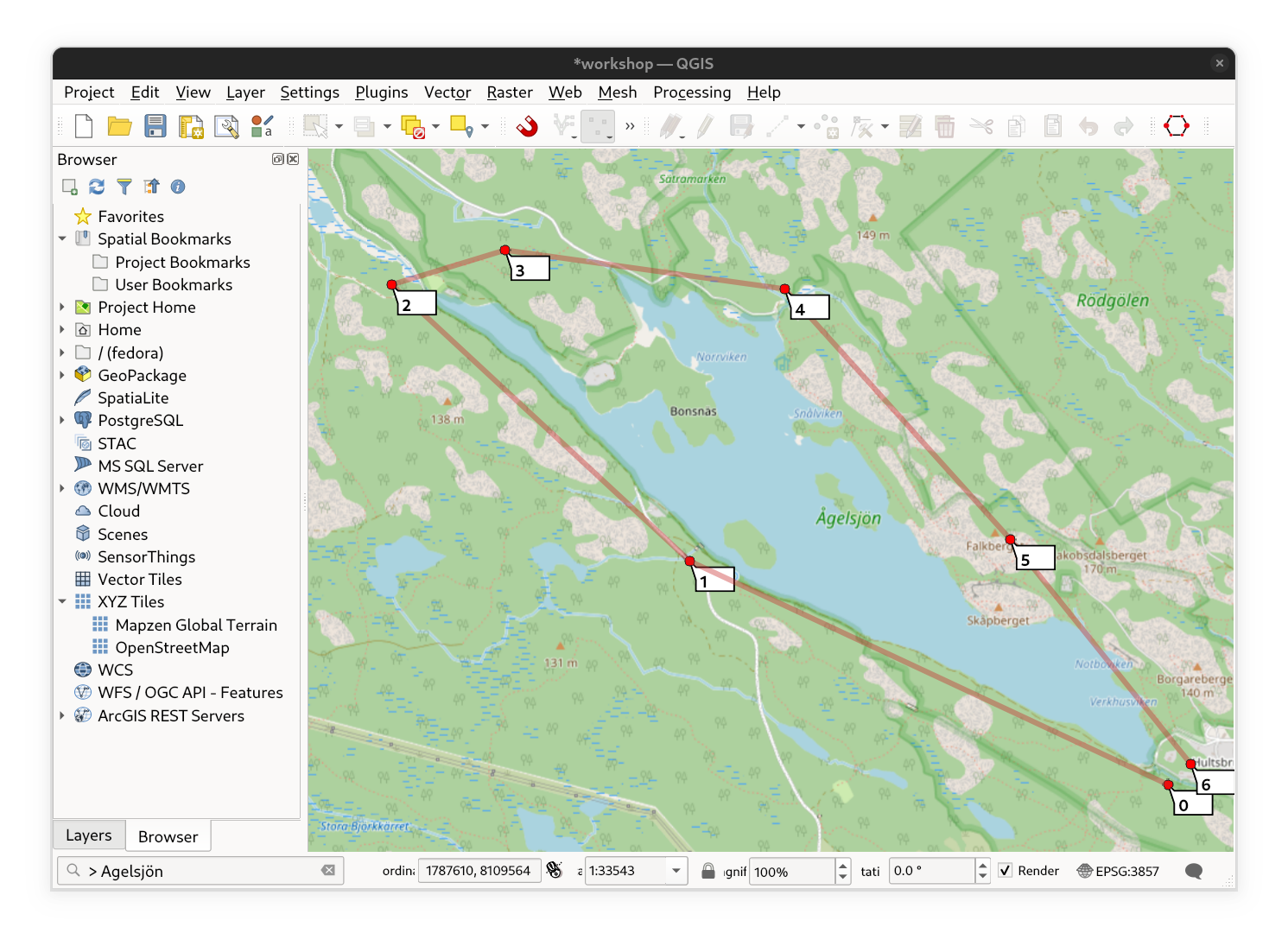Refresh the Browser panel
1288x946 pixels.
97,187
